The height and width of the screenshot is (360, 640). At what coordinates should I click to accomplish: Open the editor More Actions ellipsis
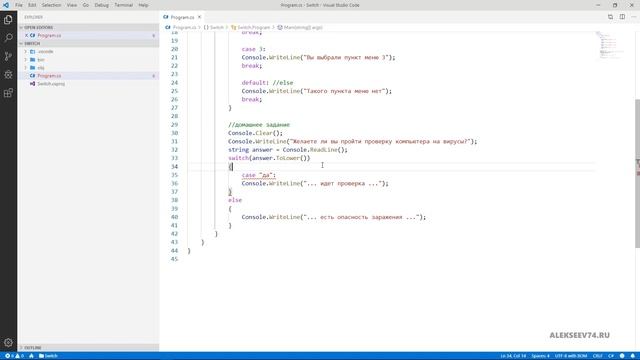[633, 17]
